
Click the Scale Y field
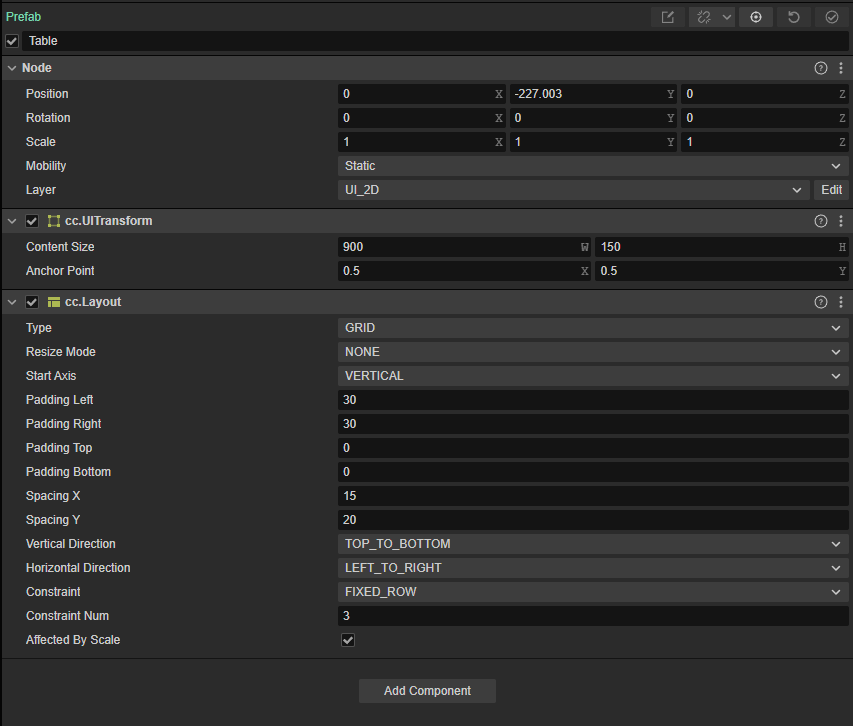[593, 142]
